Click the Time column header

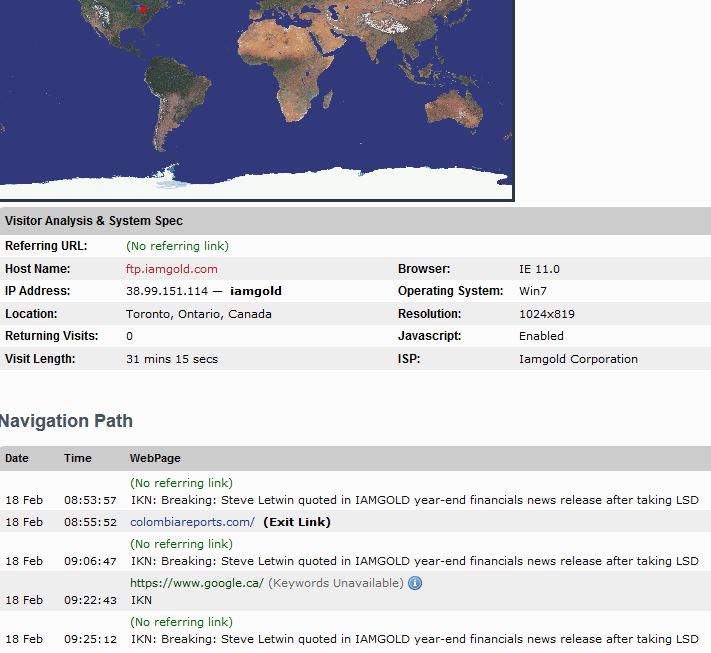coord(78,458)
